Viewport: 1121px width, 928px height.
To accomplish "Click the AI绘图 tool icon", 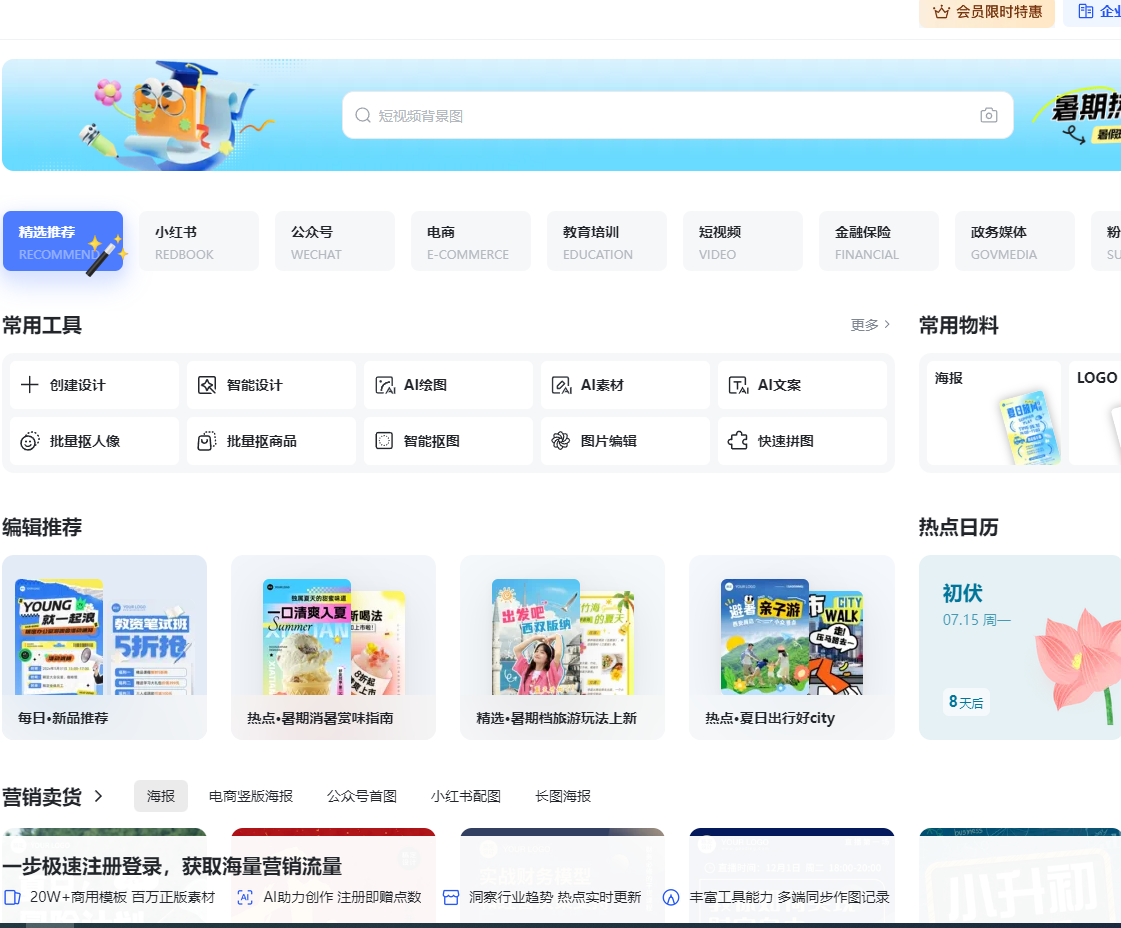I will pos(385,385).
